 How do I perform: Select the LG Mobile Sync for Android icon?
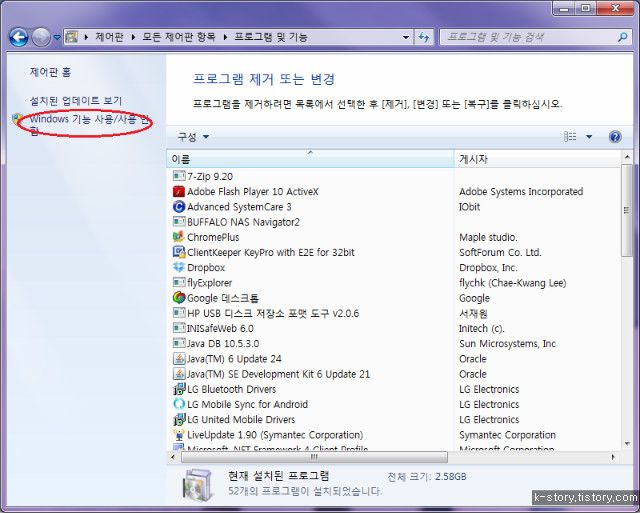click(x=179, y=404)
